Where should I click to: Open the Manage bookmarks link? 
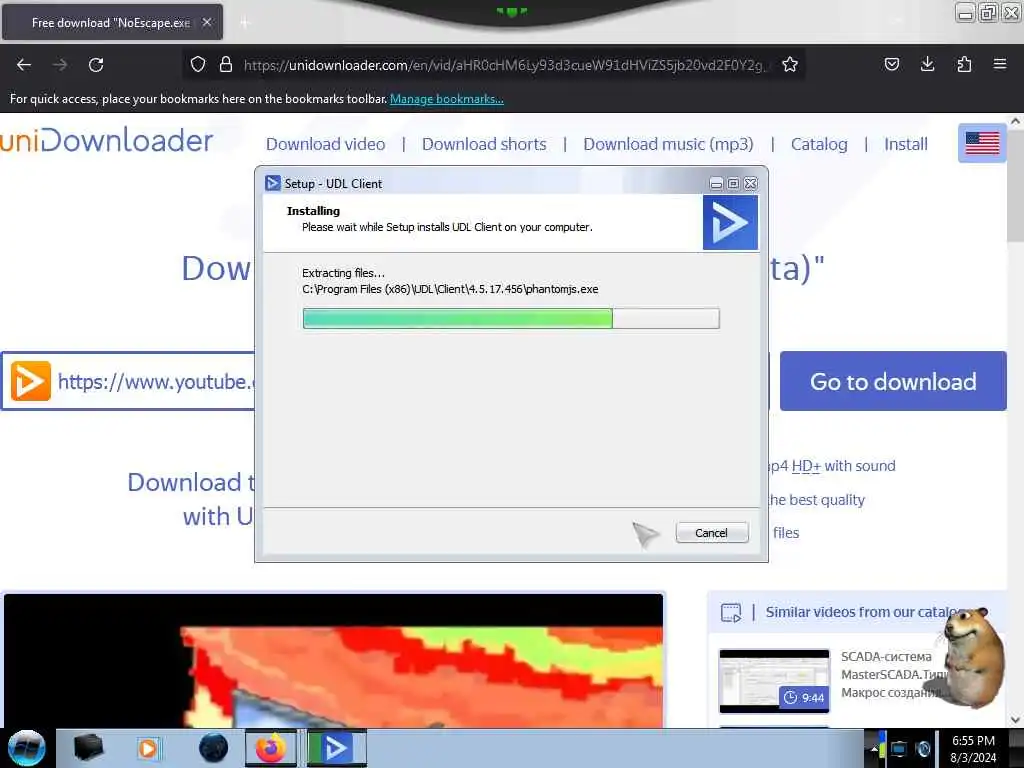pos(447,99)
